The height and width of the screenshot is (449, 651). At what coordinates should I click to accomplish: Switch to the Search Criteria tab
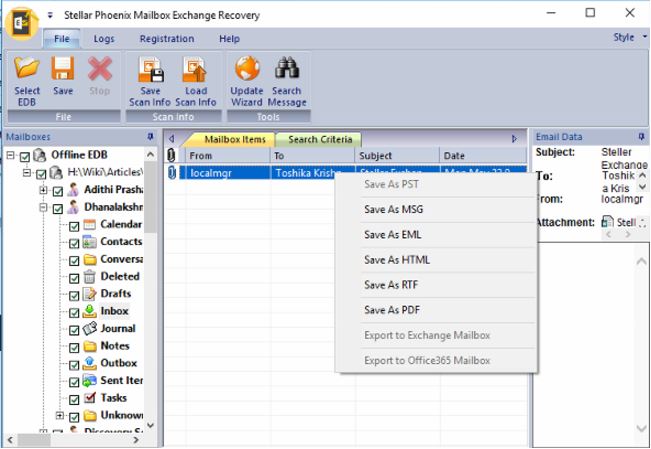point(320,140)
